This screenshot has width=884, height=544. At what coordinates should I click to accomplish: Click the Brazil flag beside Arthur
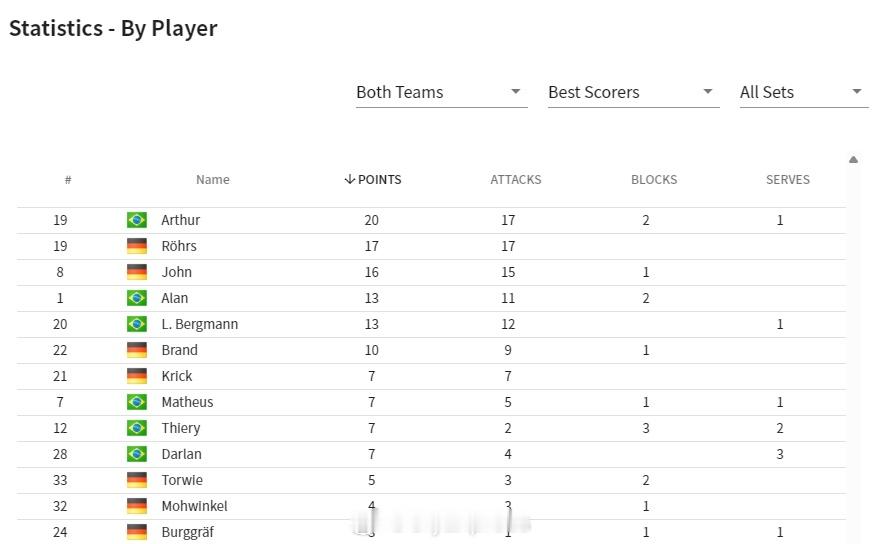(x=137, y=220)
